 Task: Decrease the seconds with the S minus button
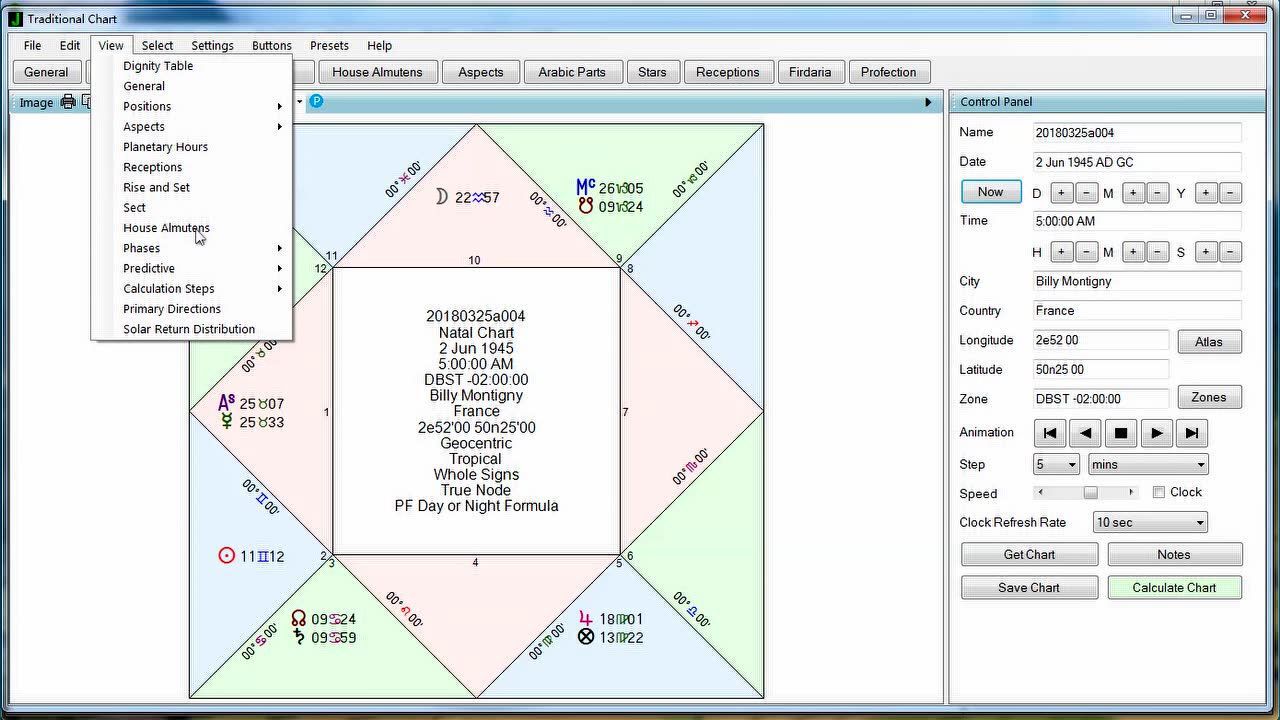point(1231,252)
